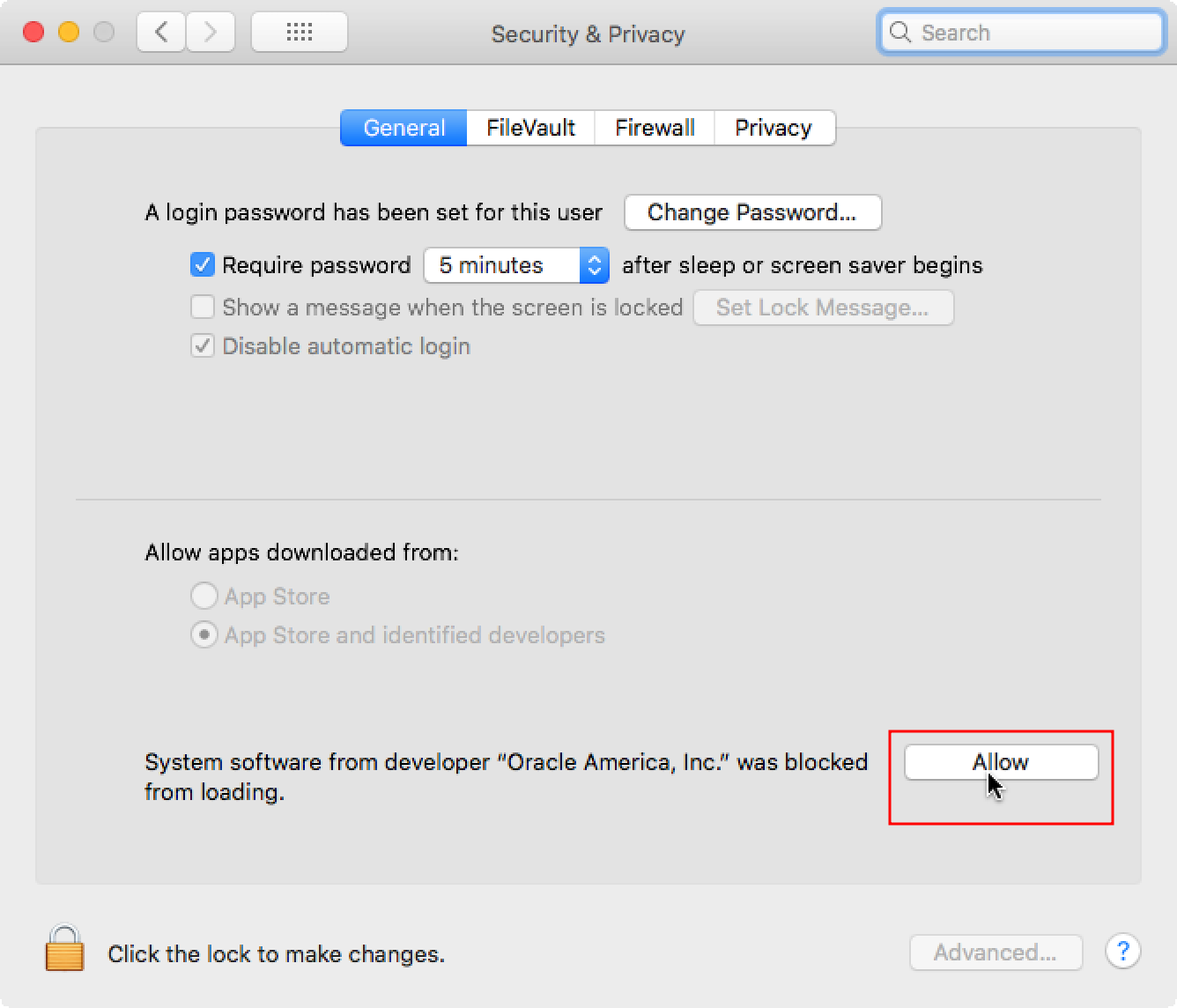Choose App Store and identified developers
The image size is (1177, 1008).
pyautogui.click(x=204, y=634)
